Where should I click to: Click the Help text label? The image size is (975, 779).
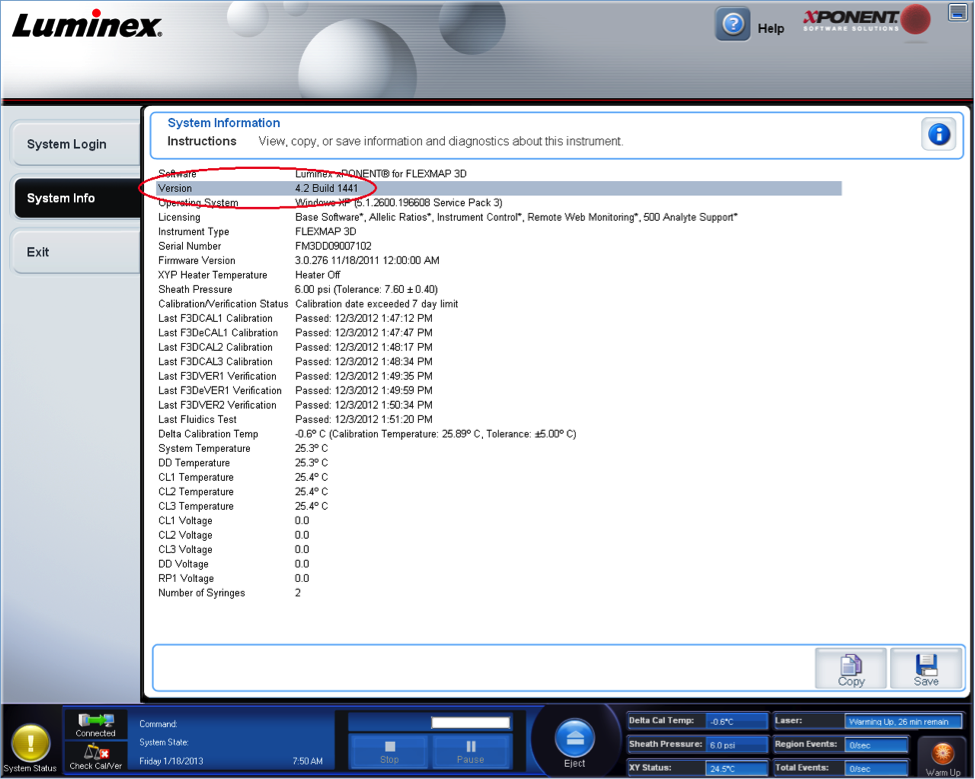point(770,29)
